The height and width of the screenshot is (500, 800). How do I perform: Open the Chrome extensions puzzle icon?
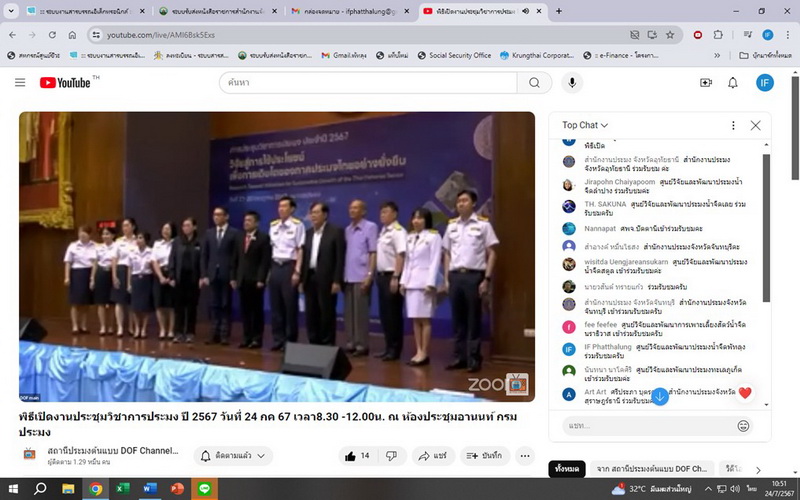click(718, 35)
